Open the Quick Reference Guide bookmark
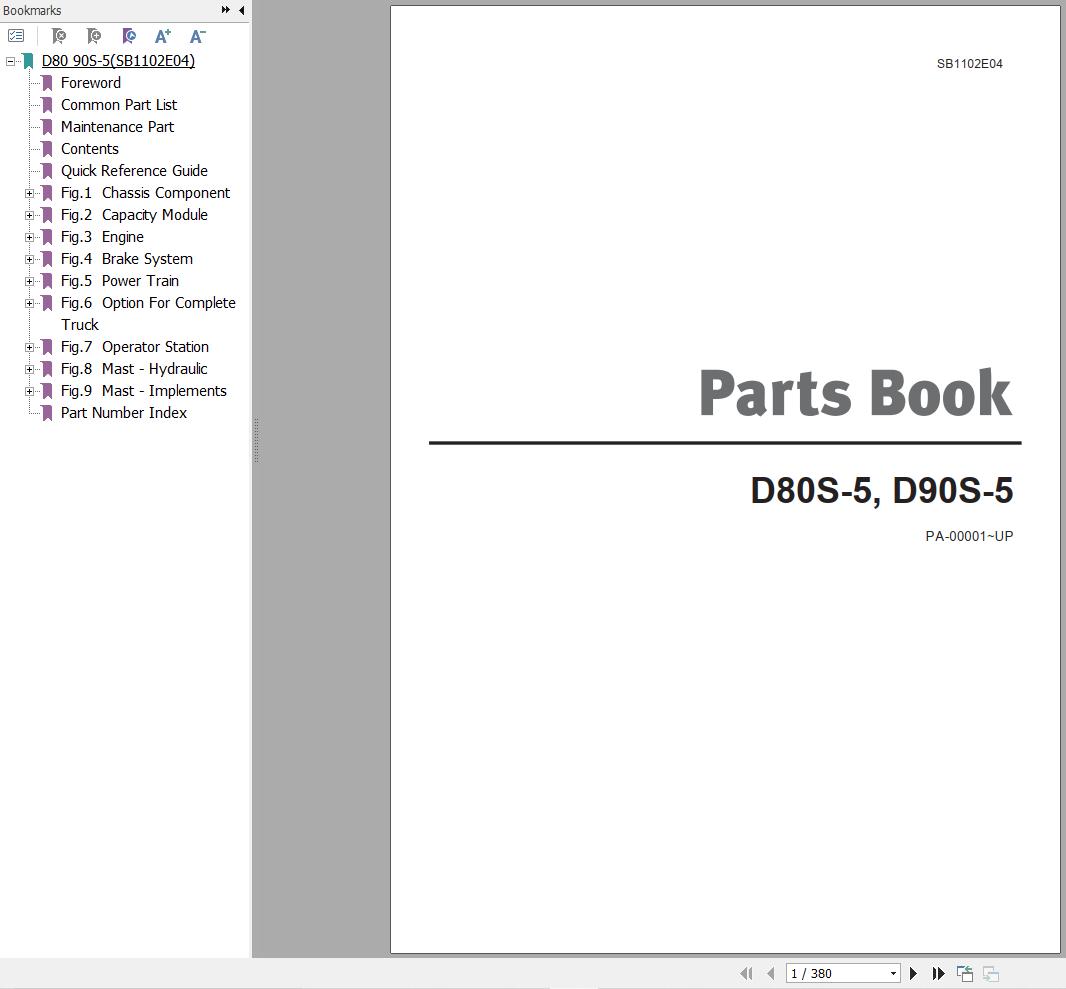The width and height of the screenshot is (1066, 989). [x=135, y=171]
